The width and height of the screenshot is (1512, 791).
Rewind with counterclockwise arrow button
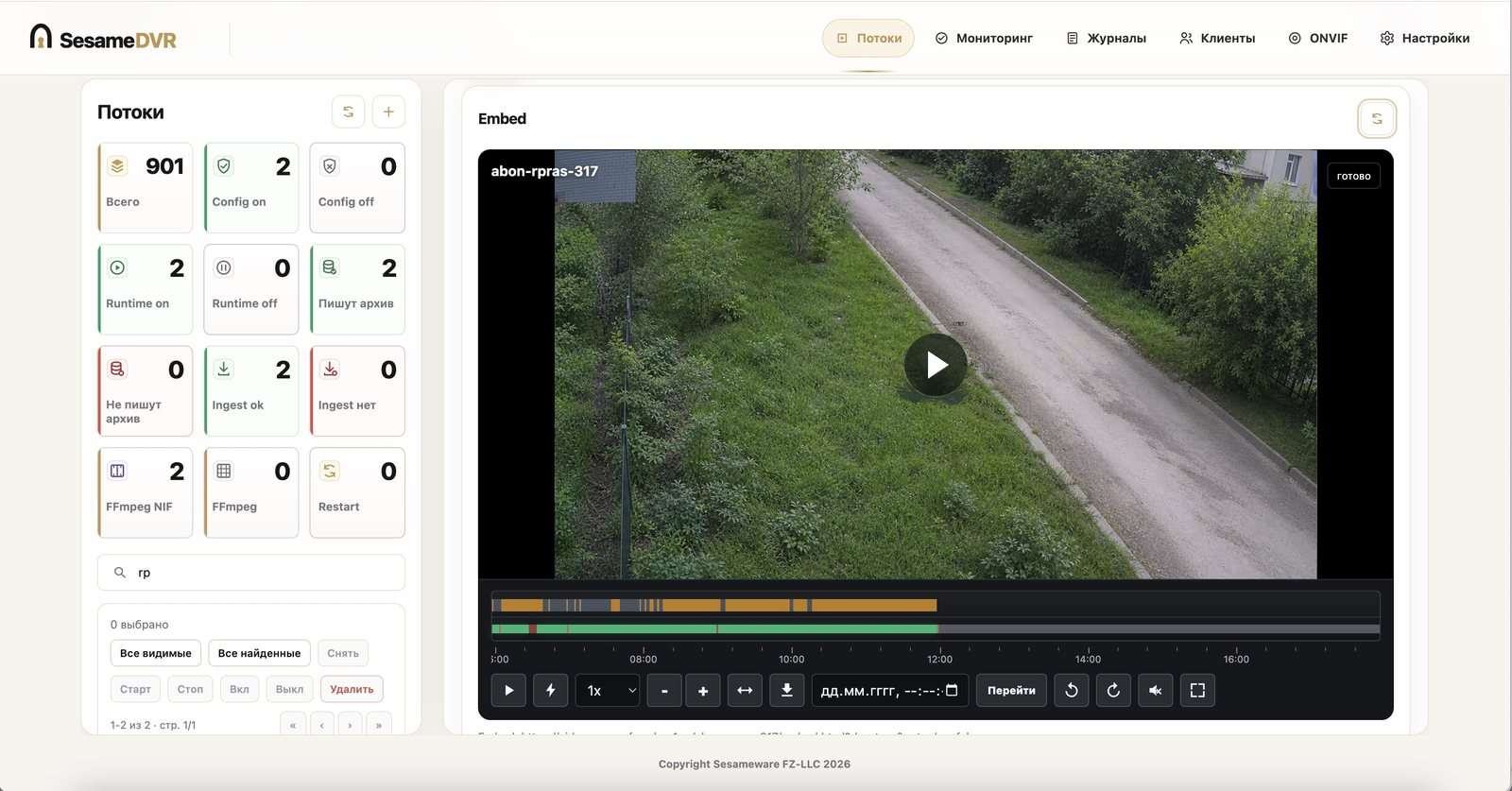pyautogui.click(x=1072, y=691)
